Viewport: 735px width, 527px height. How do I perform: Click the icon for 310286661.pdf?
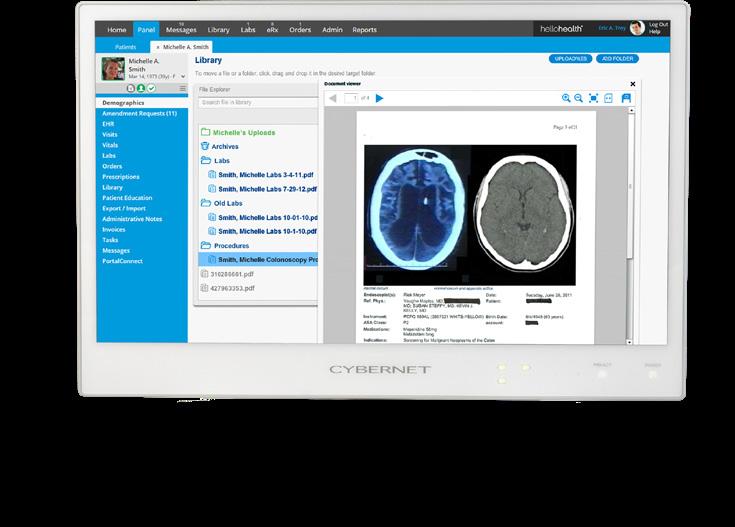pyautogui.click(x=204, y=274)
